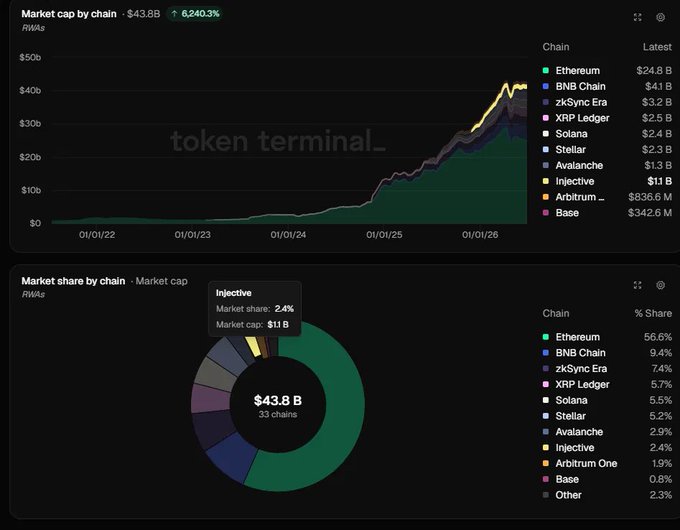Select Ethereum in the market share legend
Image resolution: width=680 pixels, height=530 pixels.
point(577,337)
